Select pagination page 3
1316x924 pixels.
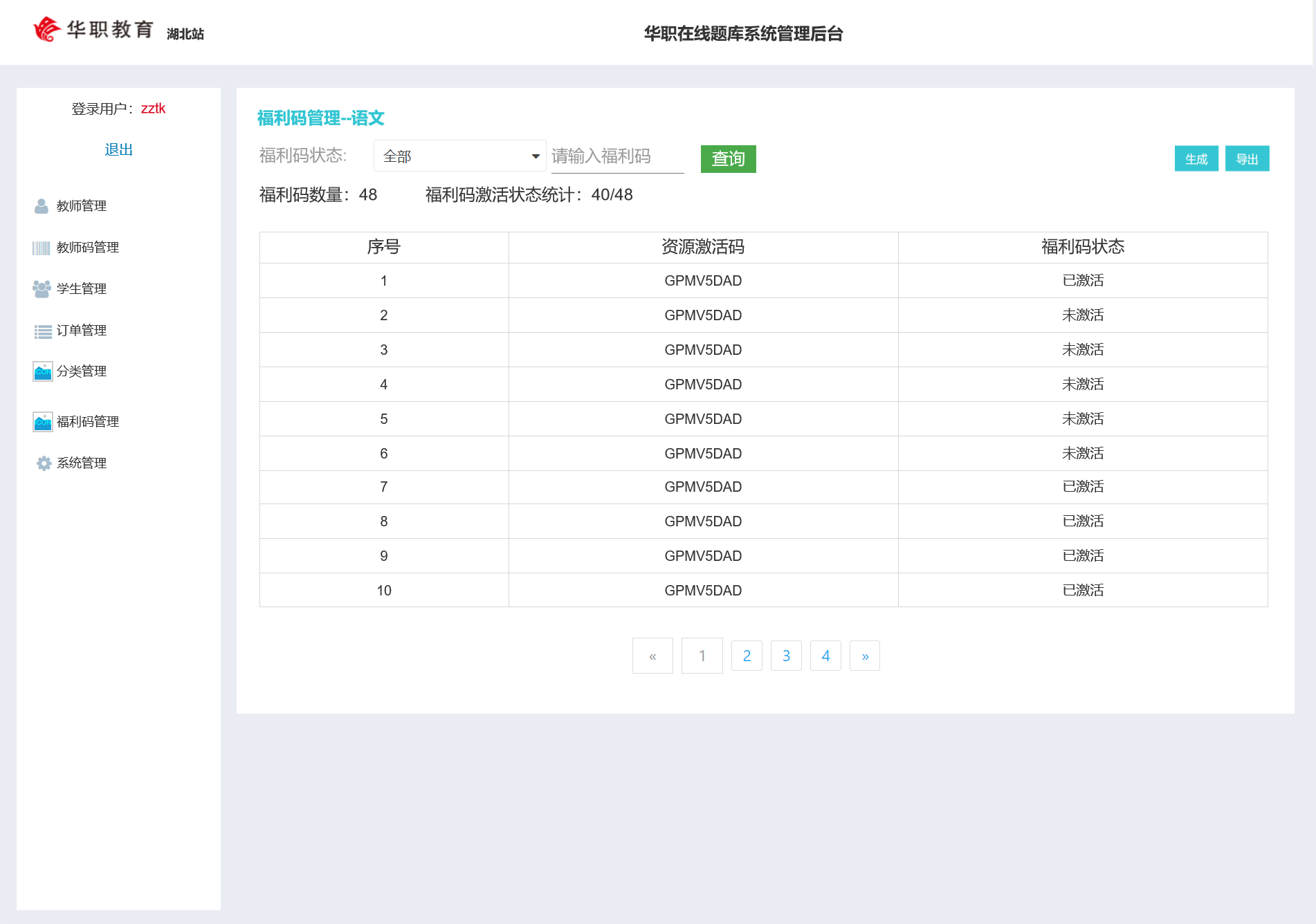click(786, 656)
